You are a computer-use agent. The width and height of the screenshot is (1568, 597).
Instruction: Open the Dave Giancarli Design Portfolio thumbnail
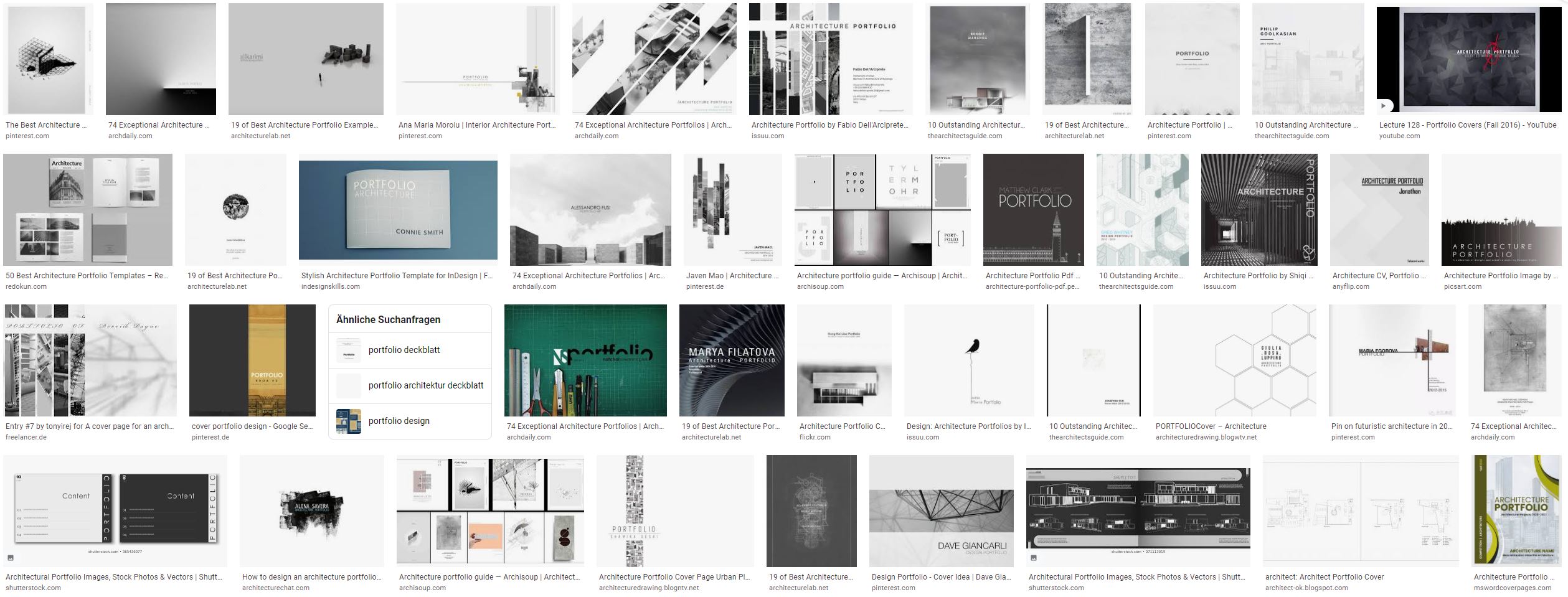(942, 511)
